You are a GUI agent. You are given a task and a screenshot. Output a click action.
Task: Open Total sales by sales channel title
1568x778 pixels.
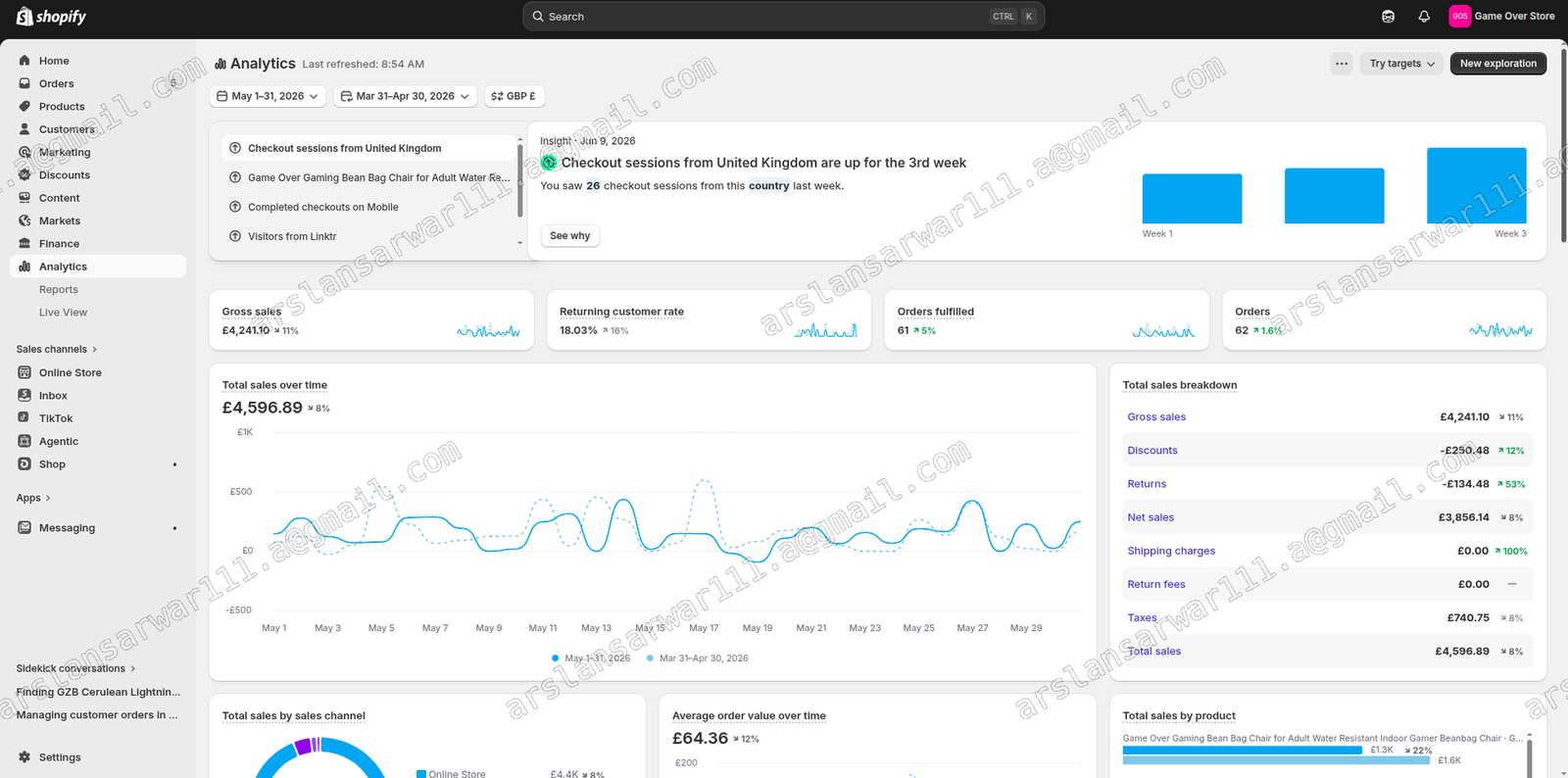pyautogui.click(x=294, y=716)
